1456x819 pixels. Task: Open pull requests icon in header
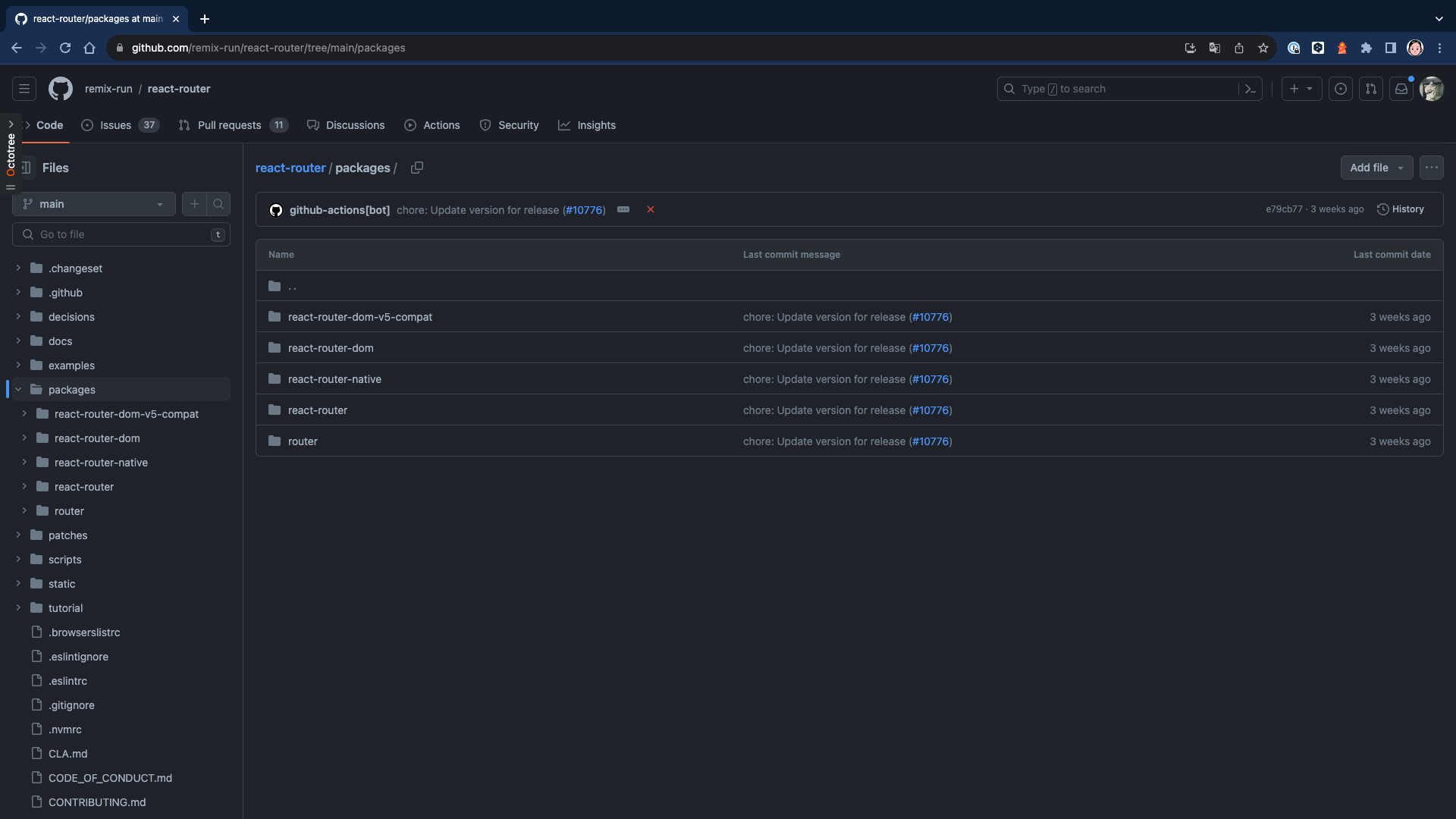click(1371, 89)
